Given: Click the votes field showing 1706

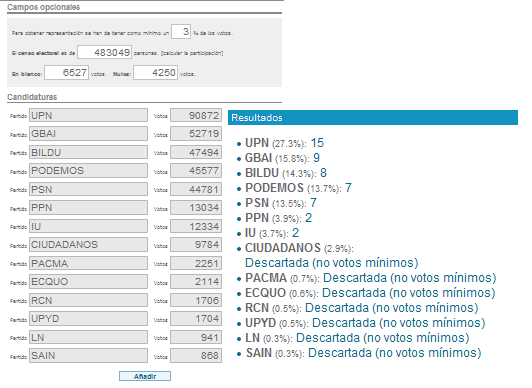Looking at the screenshot, I should (x=196, y=300).
